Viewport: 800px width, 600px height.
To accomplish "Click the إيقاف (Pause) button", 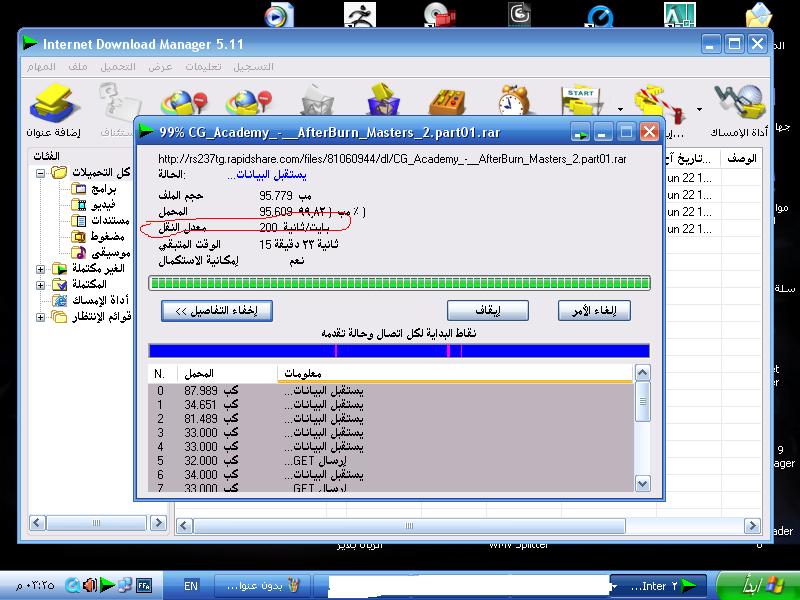I will pos(488,310).
